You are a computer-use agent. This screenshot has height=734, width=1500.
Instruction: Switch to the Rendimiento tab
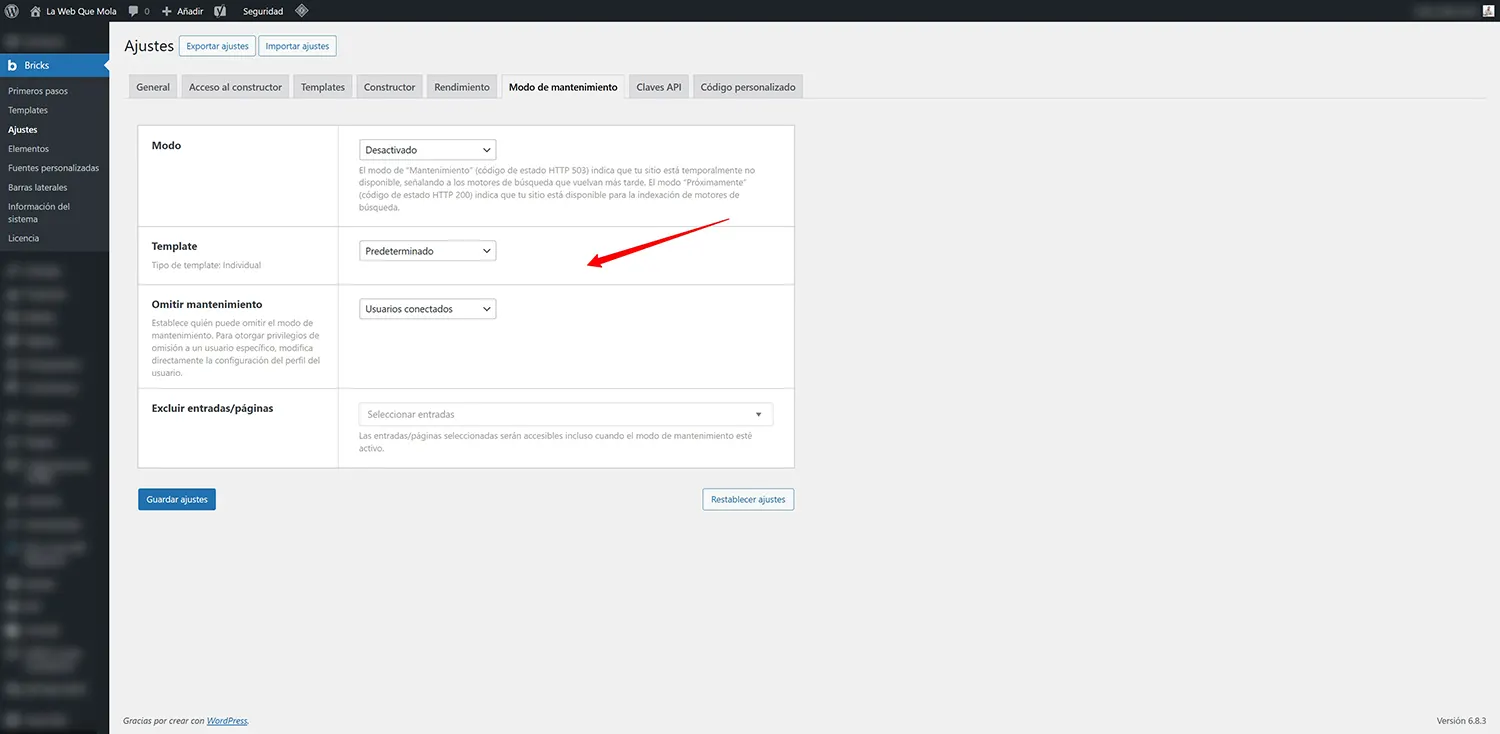[461, 87]
